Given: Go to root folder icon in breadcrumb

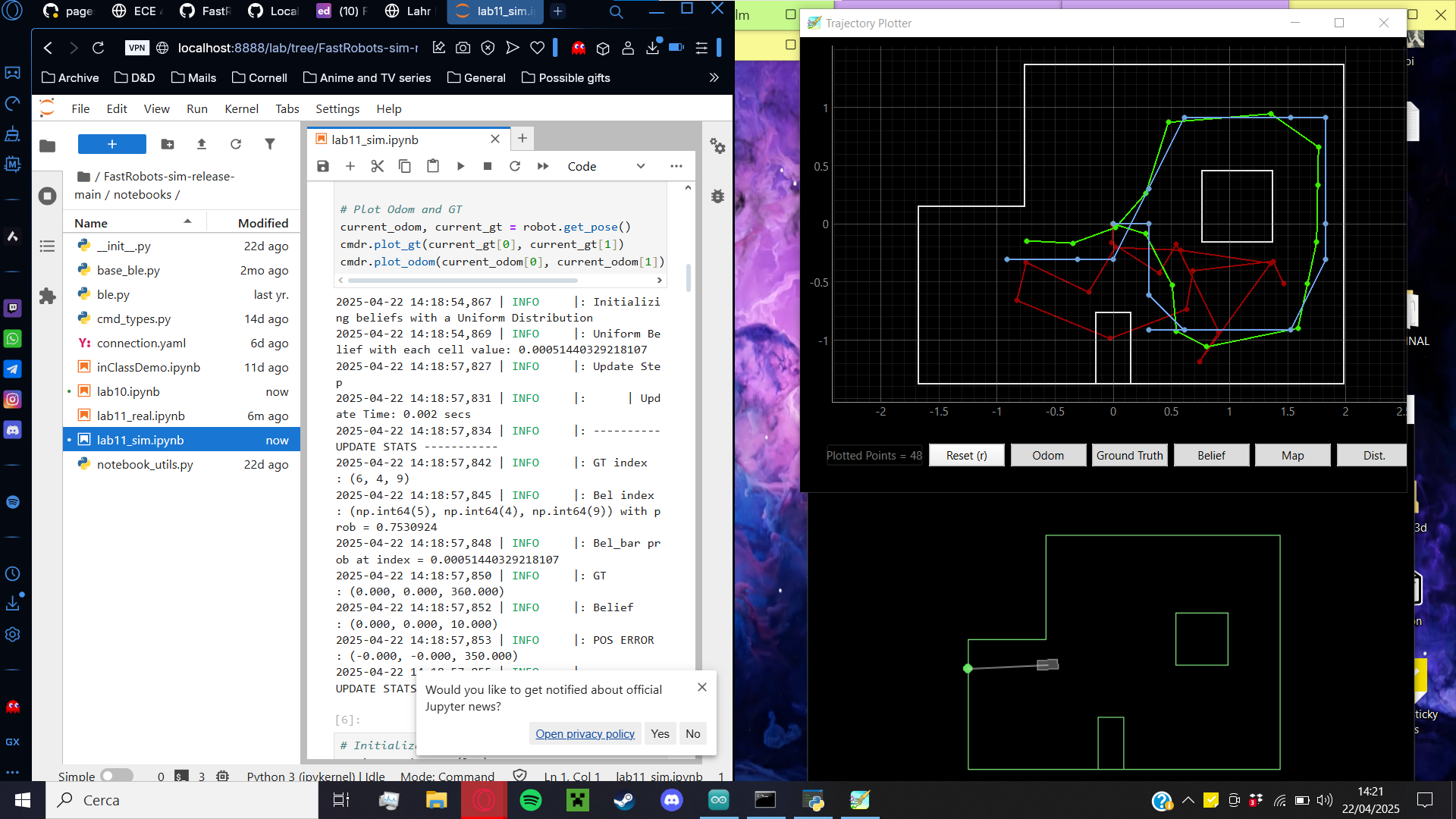Looking at the screenshot, I should point(83,176).
